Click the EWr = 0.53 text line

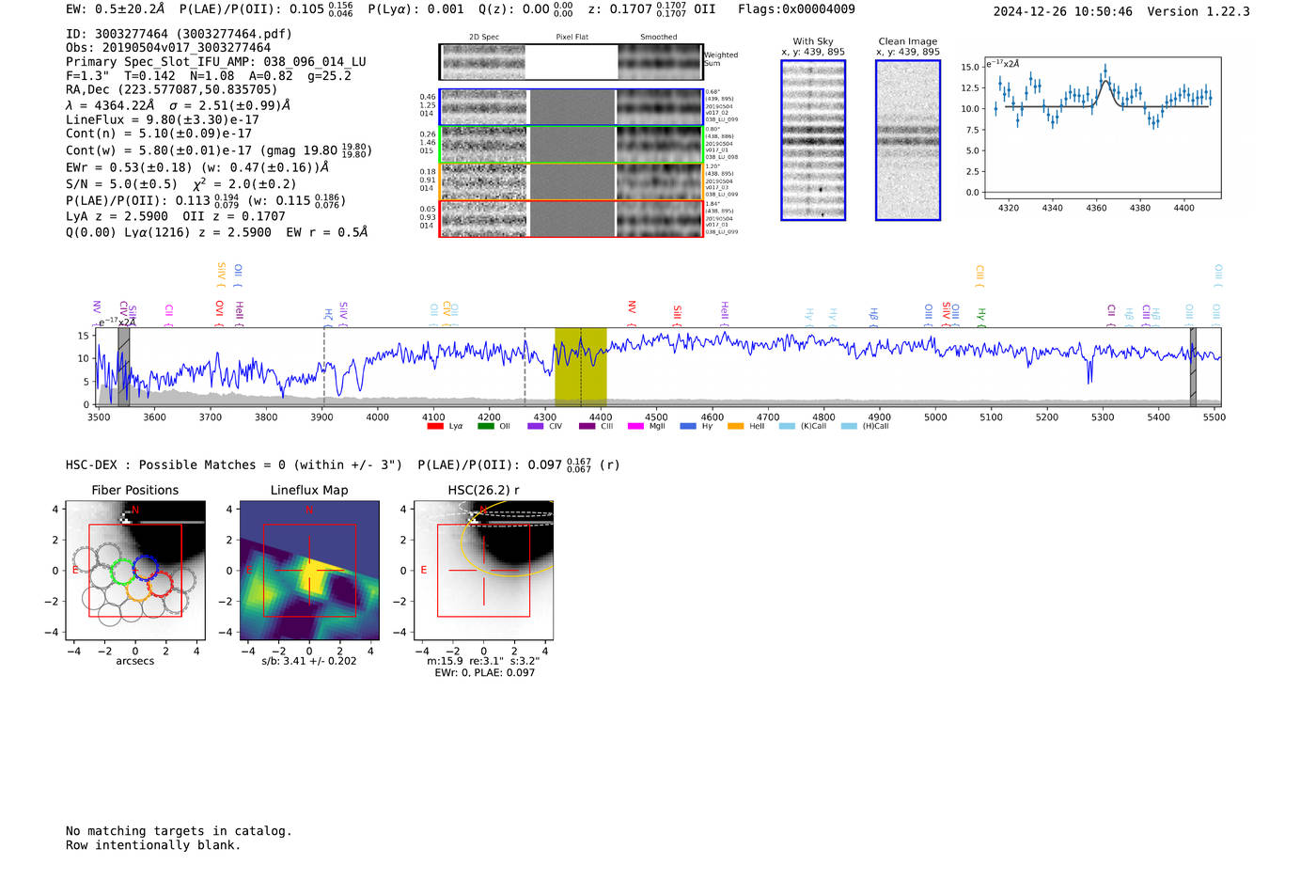click(197, 167)
